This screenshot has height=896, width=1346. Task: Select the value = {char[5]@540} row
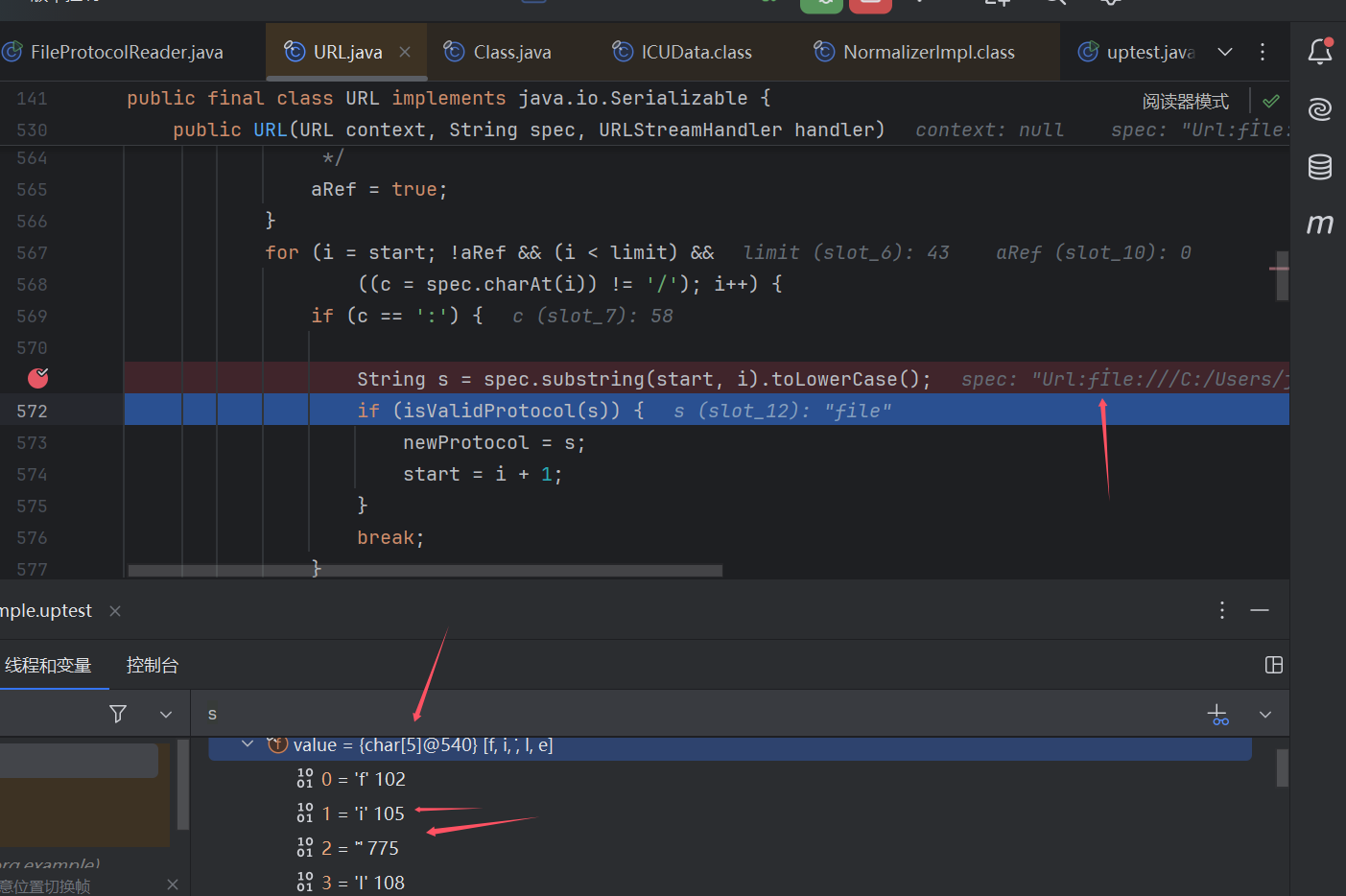tap(730, 746)
